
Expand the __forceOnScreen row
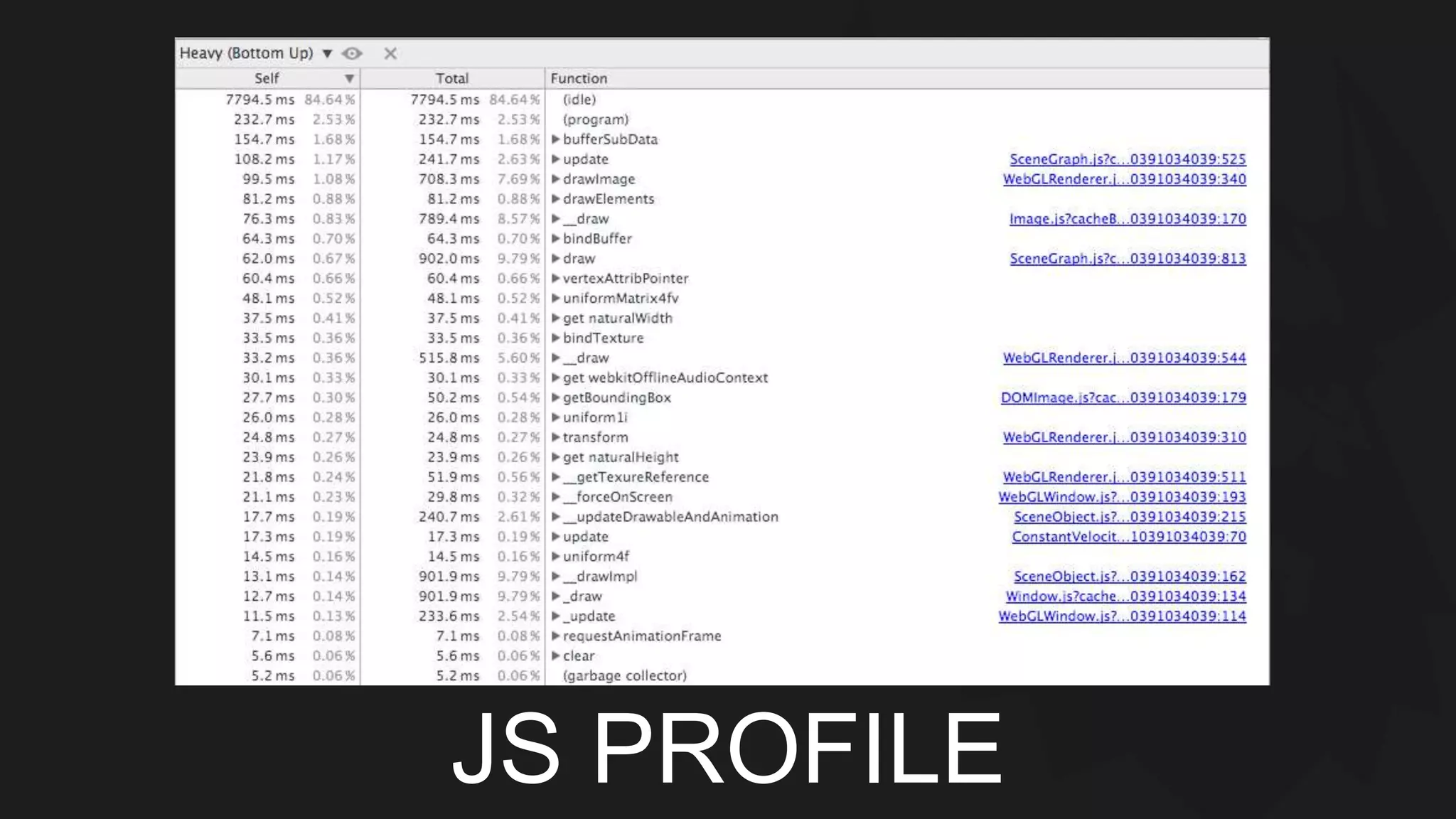point(556,498)
